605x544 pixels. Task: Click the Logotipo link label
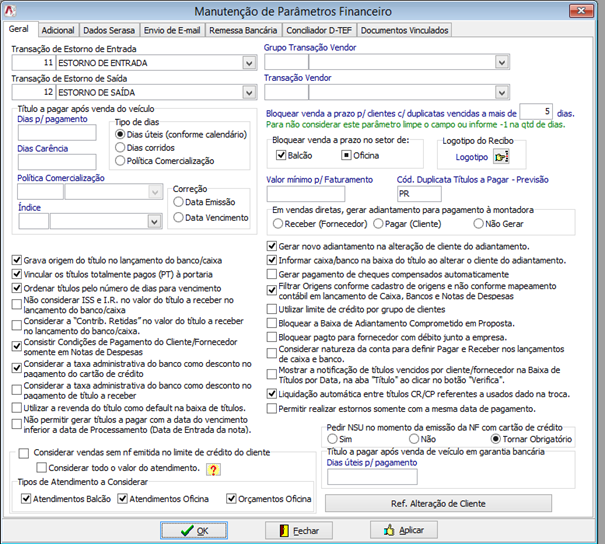471,157
